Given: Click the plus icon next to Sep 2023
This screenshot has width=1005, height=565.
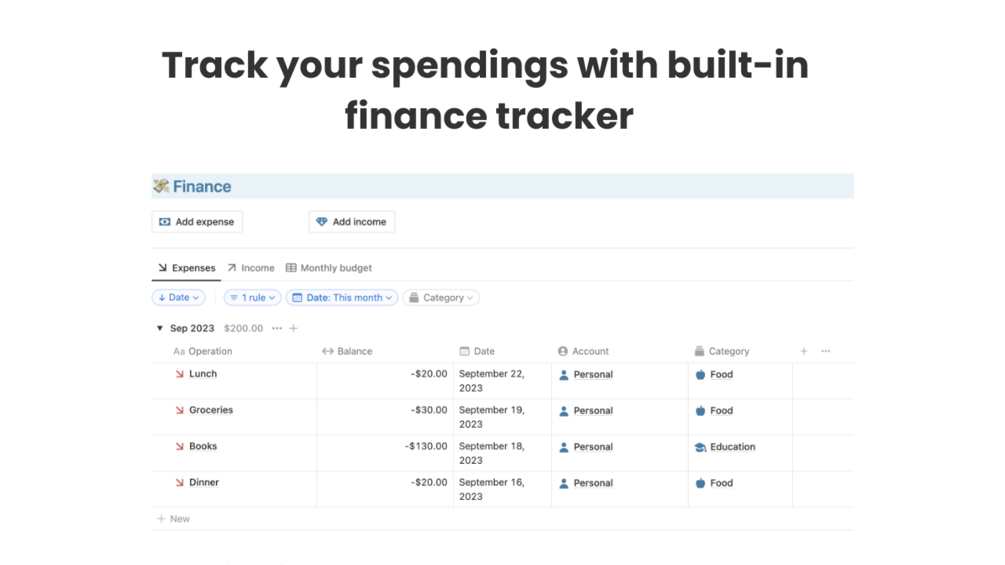Looking at the screenshot, I should pos(293,328).
